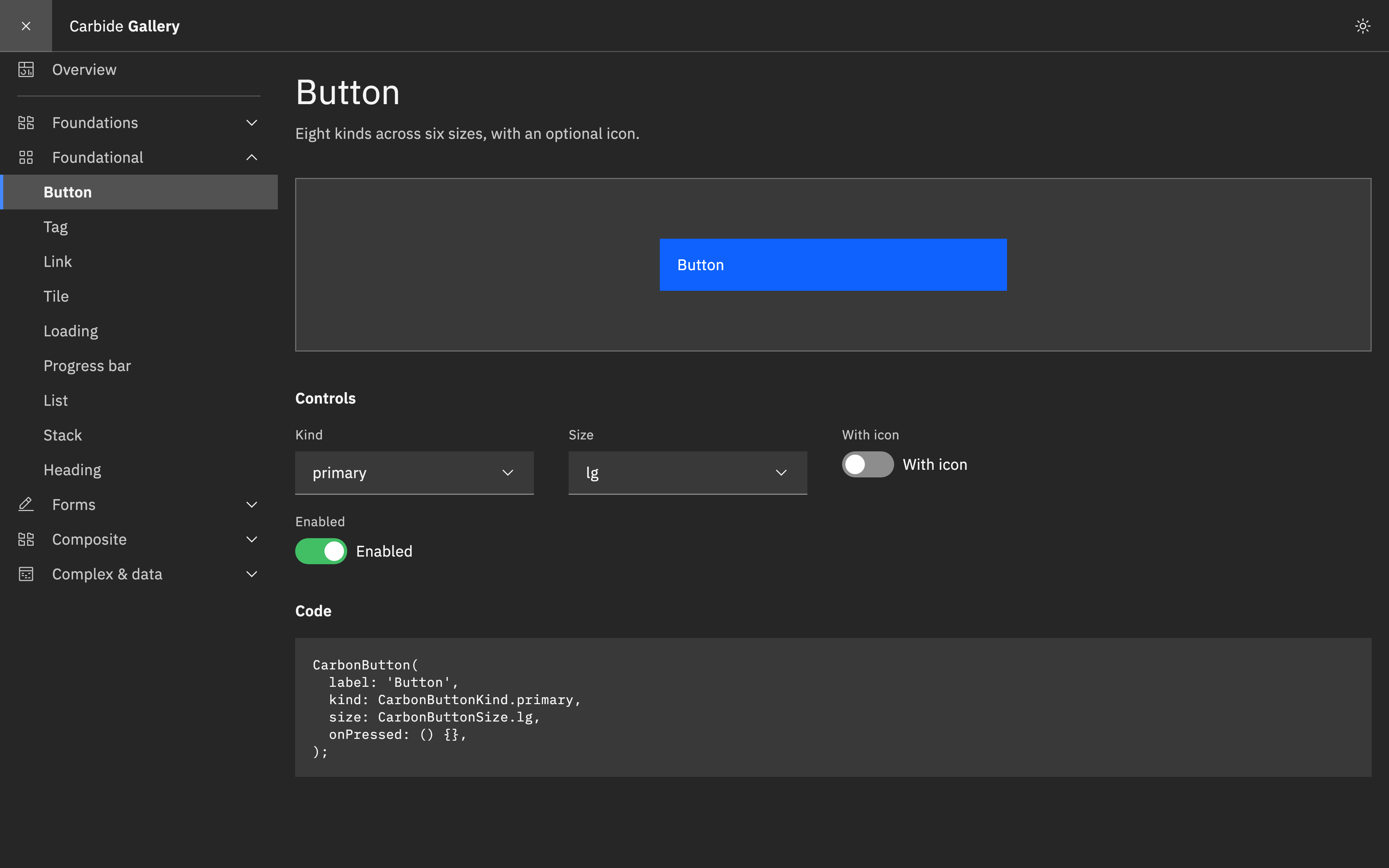The image size is (1389, 868).
Task: Click the Carbide Gallery title
Action: click(124, 26)
